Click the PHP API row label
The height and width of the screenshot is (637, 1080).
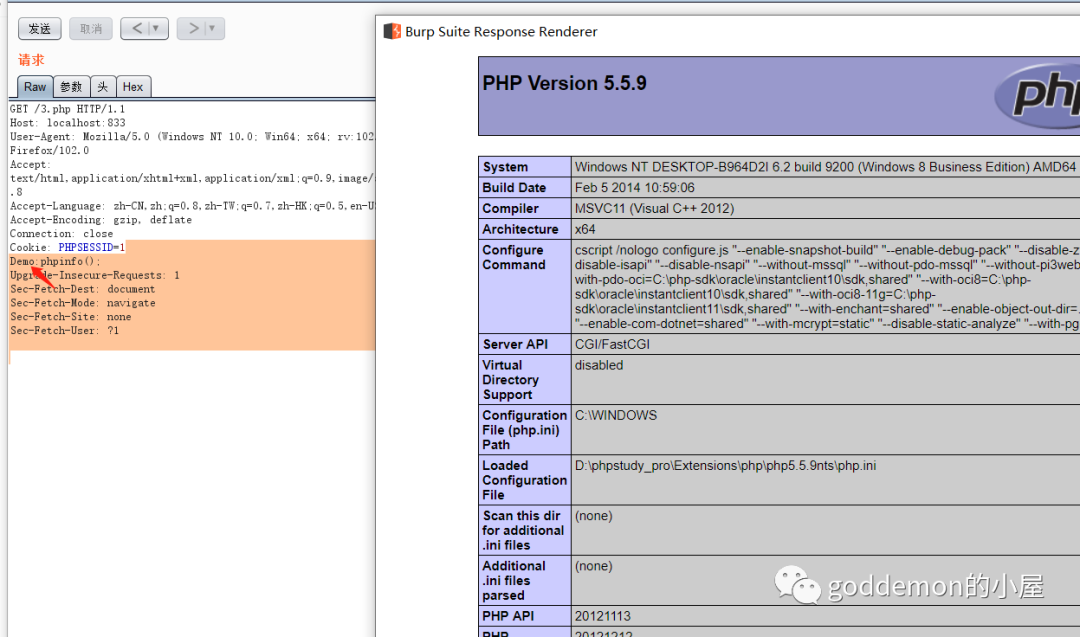(508, 616)
